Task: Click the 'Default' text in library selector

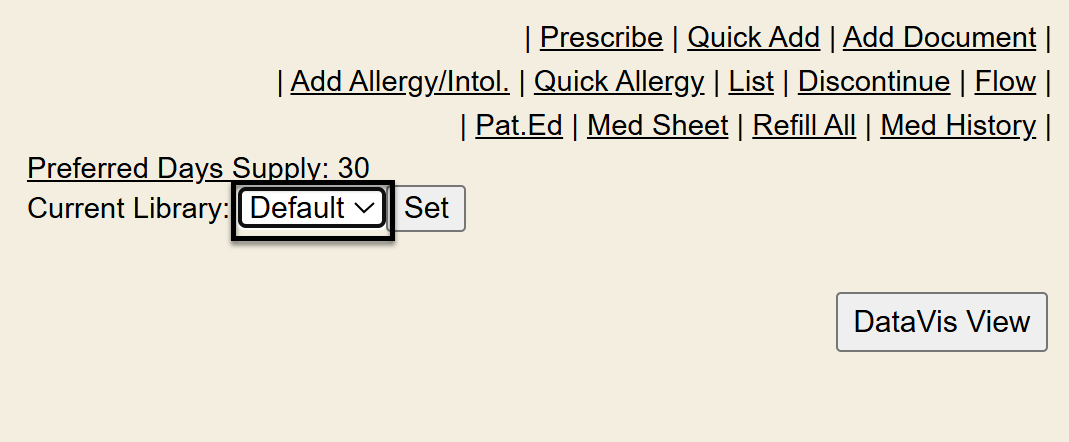Action: (296, 209)
